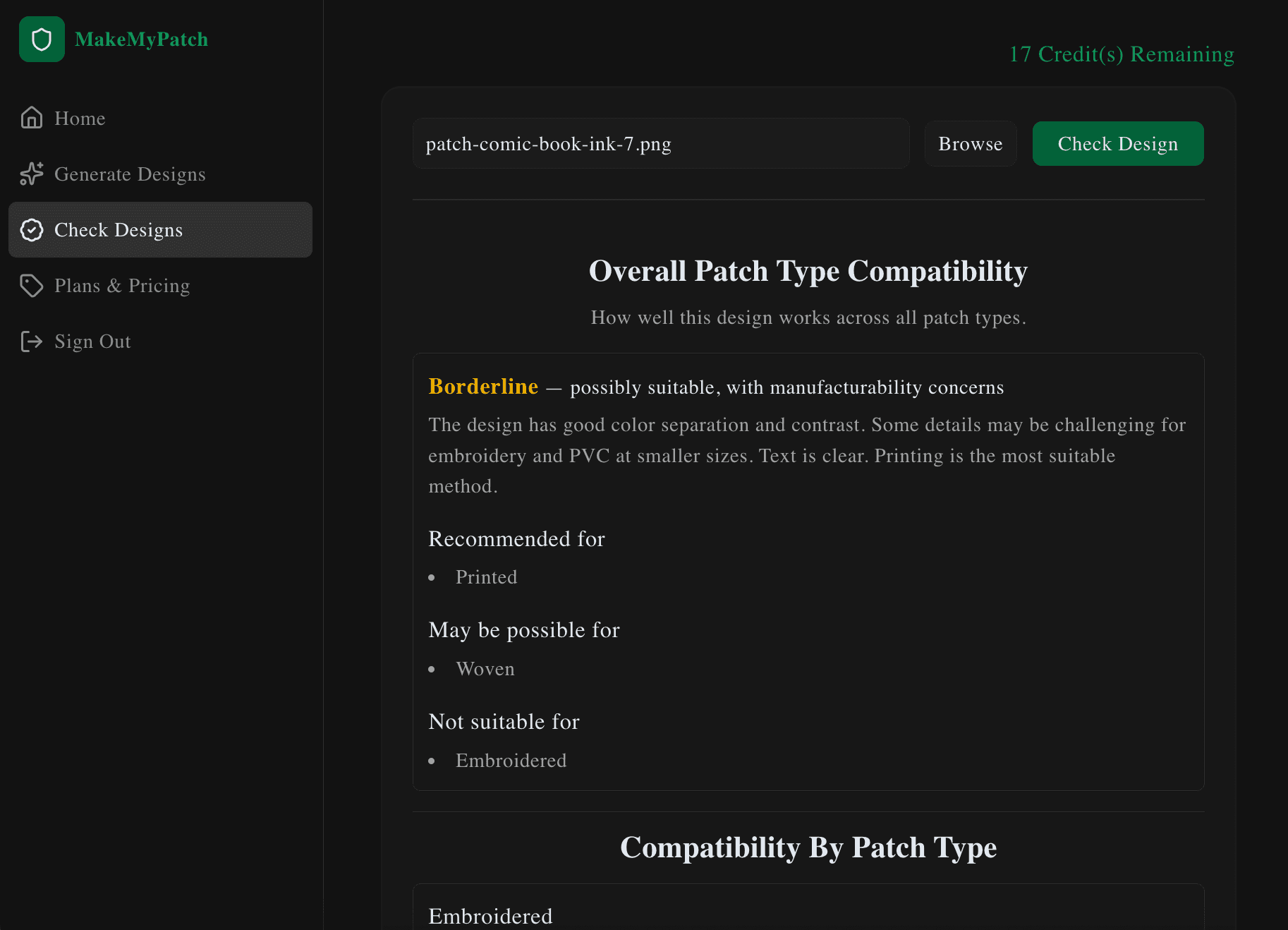Open Plans & Pricing
Viewport: 1288px width, 930px height.
coord(121,286)
